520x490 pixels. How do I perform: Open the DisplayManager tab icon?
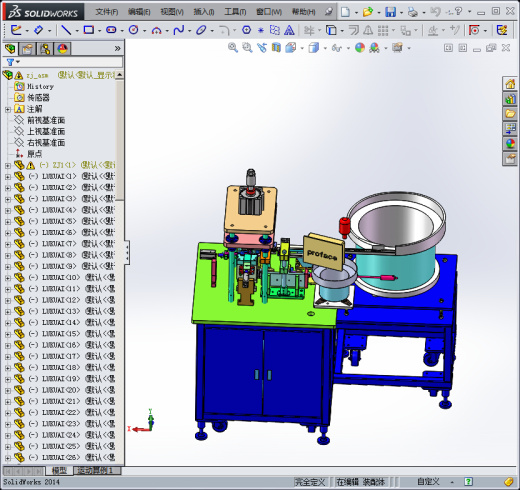pos(62,49)
